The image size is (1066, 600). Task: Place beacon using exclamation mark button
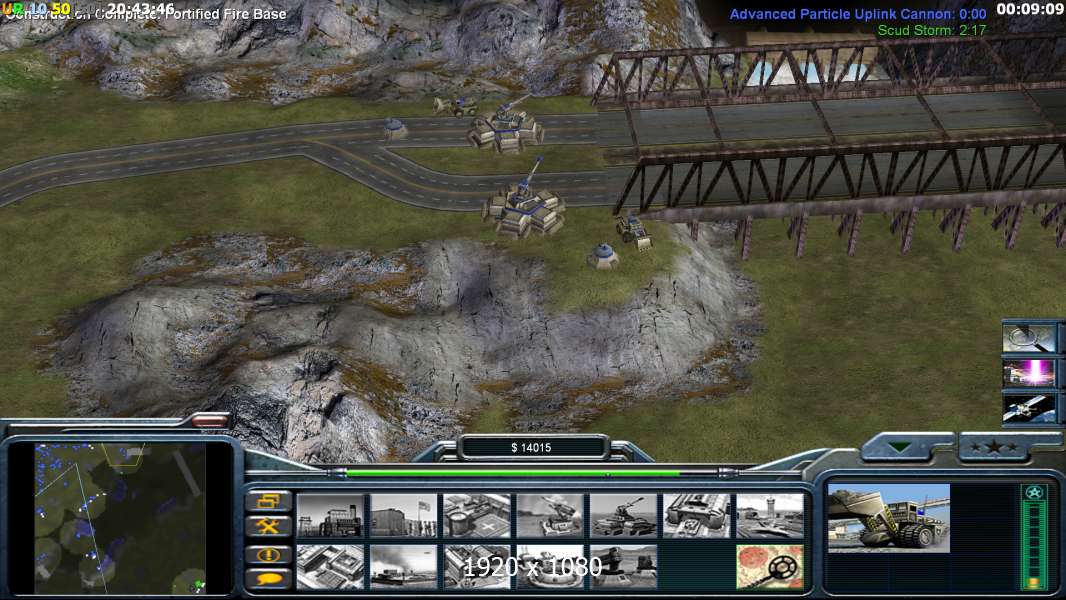point(268,554)
